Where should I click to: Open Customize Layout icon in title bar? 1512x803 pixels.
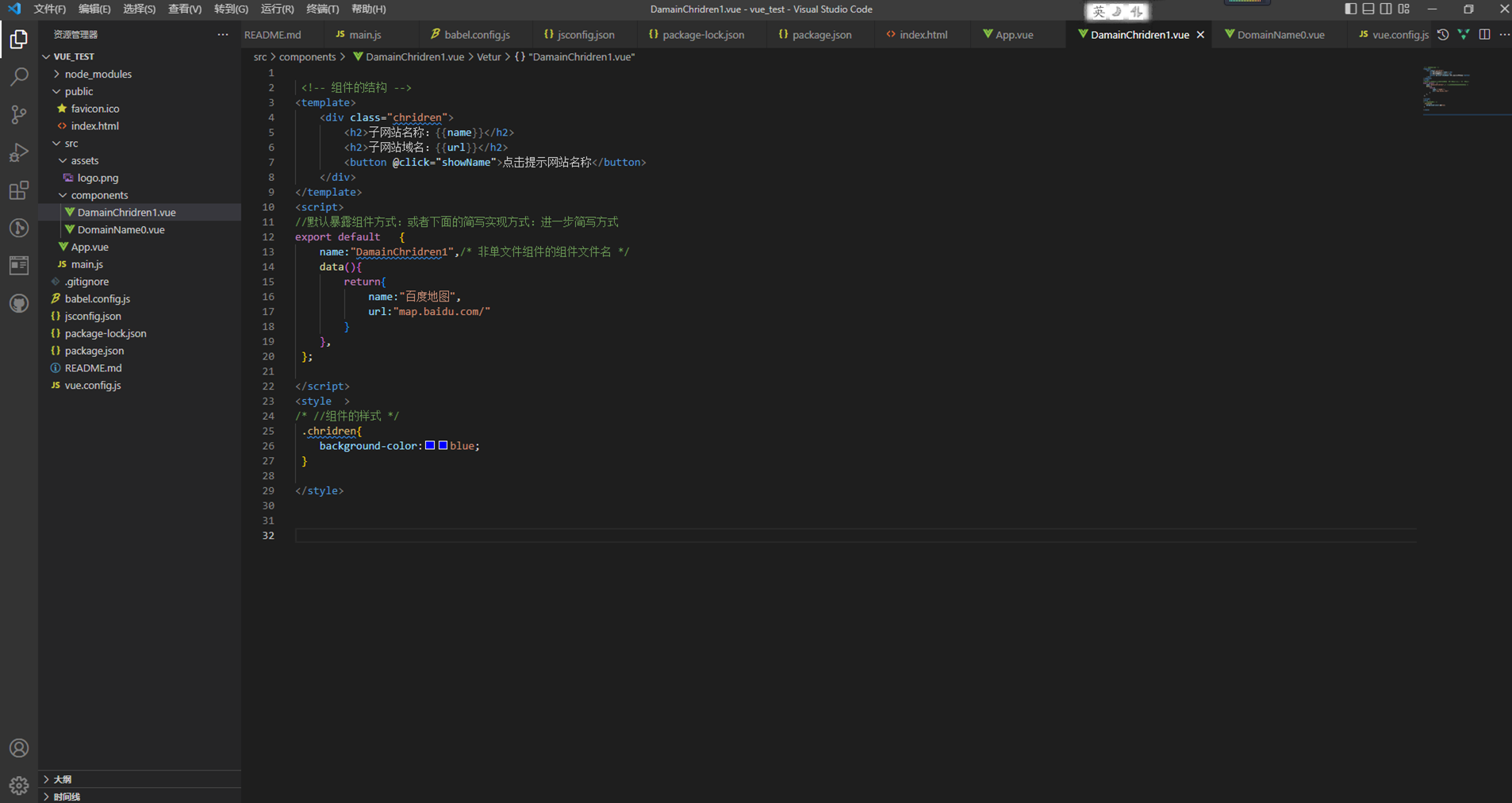(1404, 9)
